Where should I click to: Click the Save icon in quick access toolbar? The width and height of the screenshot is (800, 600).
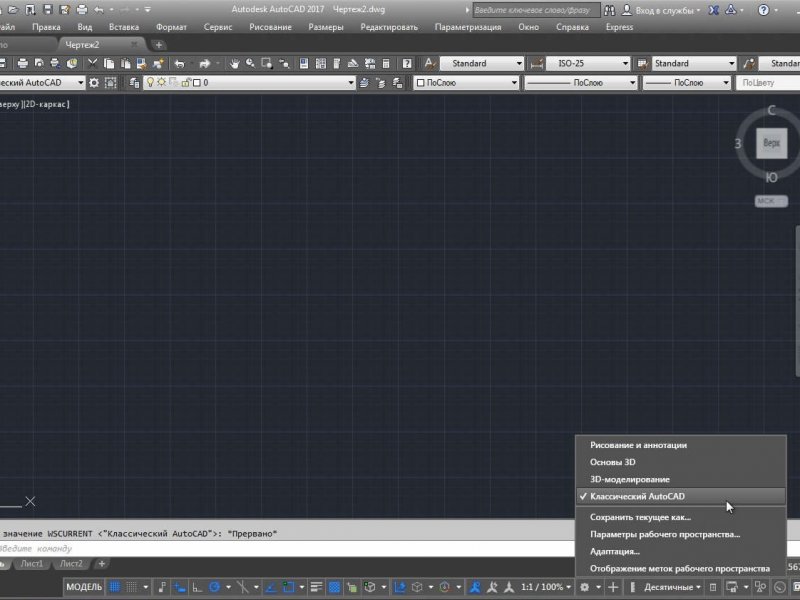[47, 9]
